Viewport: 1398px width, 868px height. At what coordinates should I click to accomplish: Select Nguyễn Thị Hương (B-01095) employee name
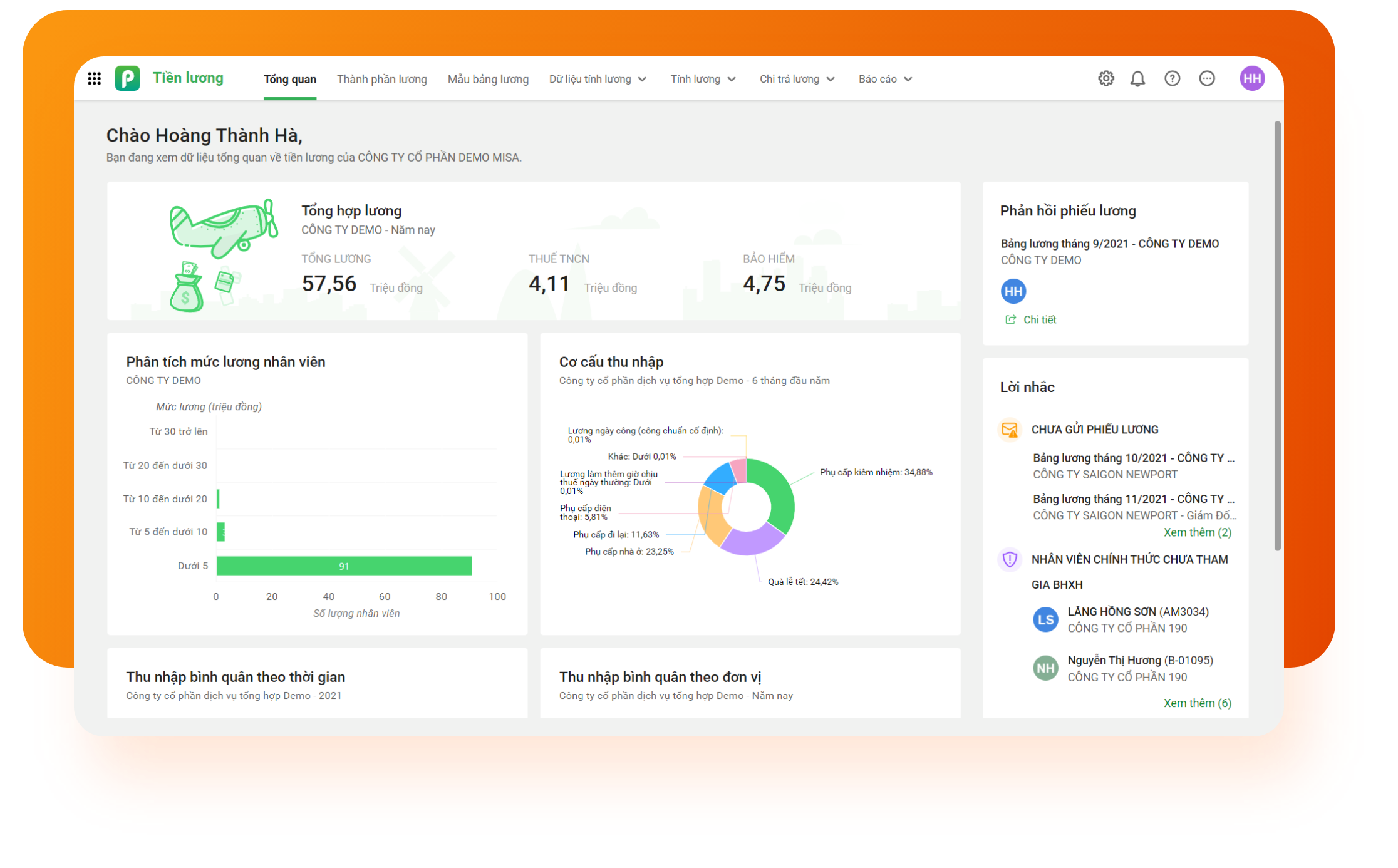click(x=1140, y=660)
